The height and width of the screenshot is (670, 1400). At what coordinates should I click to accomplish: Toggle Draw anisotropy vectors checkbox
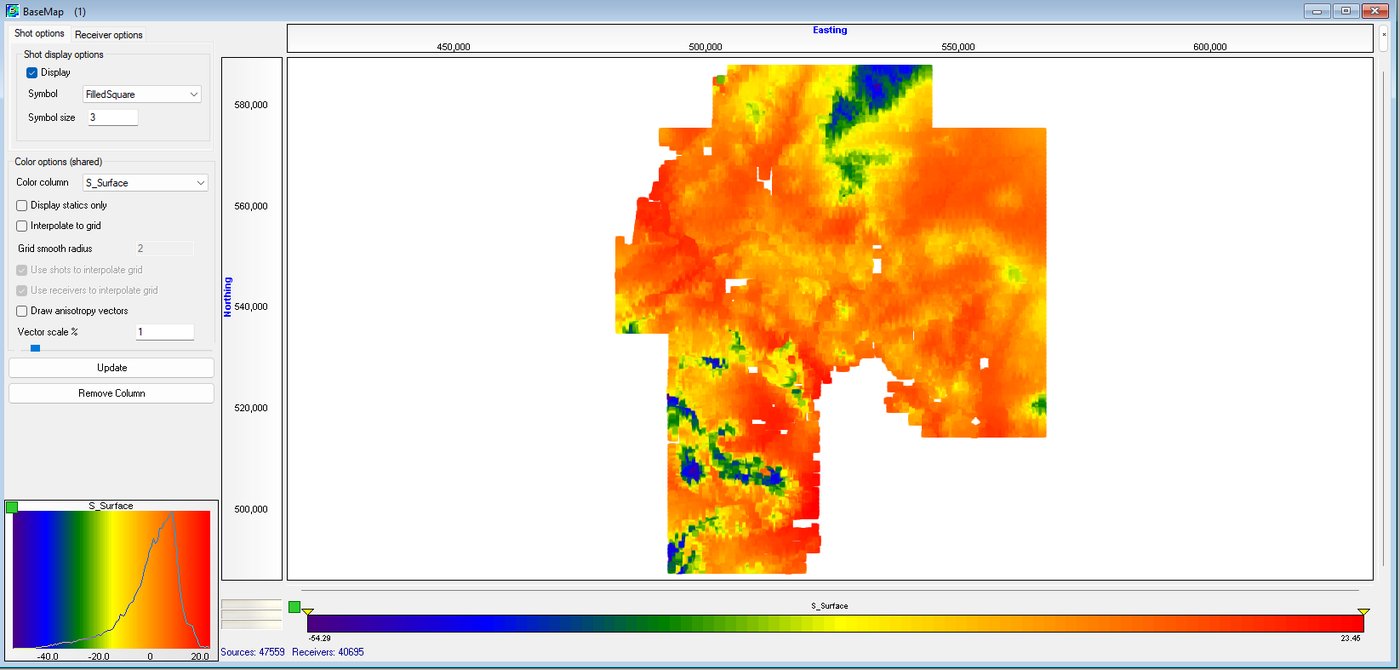pyautogui.click(x=22, y=311)
